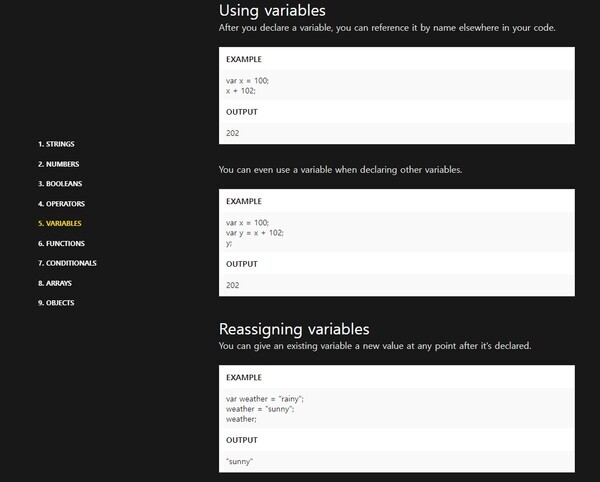Navigate to the Functions chapter
Viewport: 600px width, 482px height.
[61, 243]
